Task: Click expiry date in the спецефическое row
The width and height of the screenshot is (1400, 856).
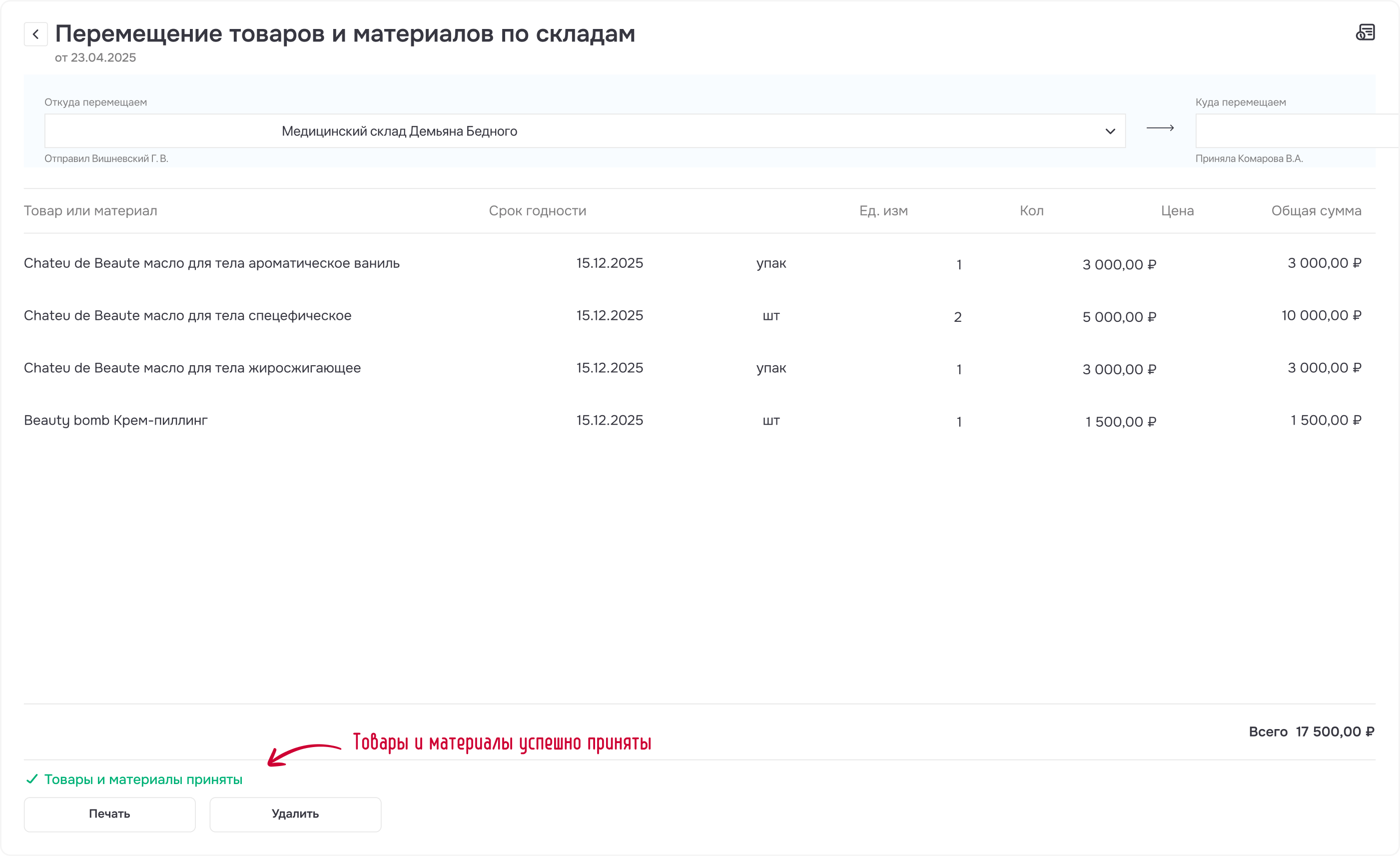Action: 610,315
